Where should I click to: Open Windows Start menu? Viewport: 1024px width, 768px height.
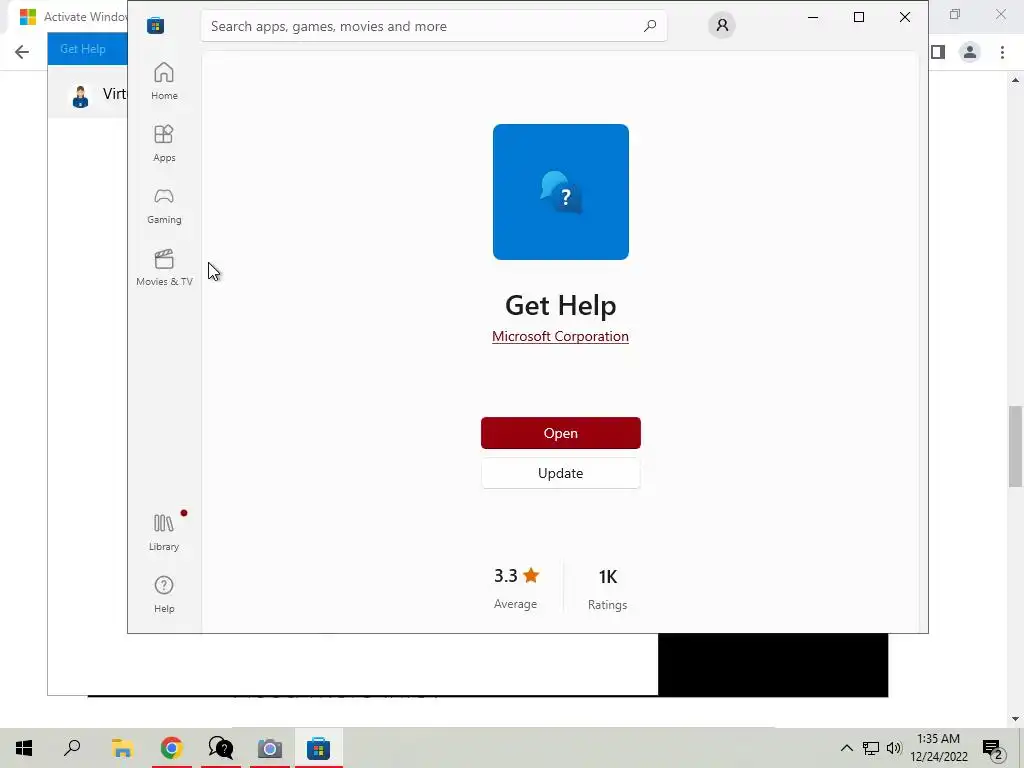24,748
